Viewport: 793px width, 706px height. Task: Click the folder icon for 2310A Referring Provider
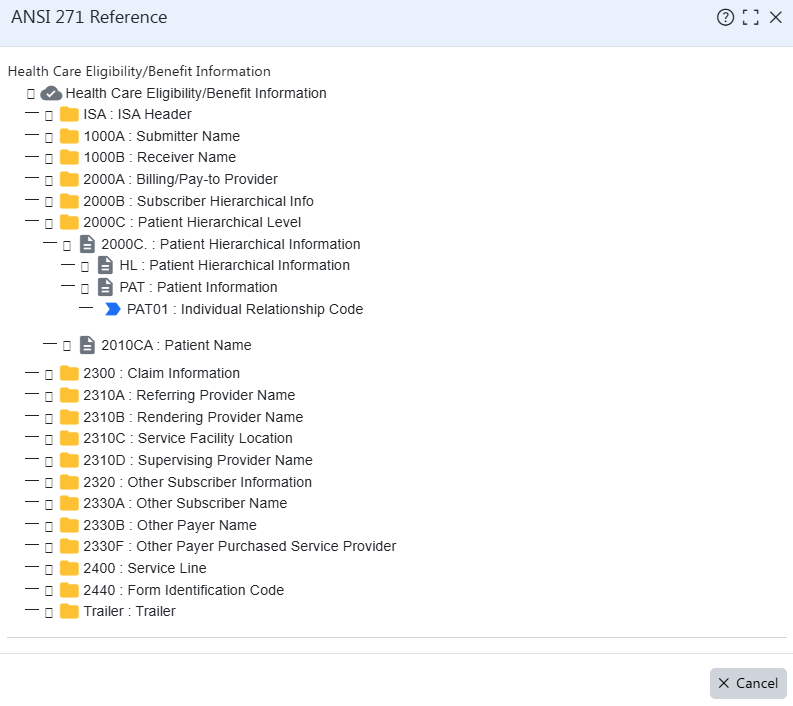69,395
